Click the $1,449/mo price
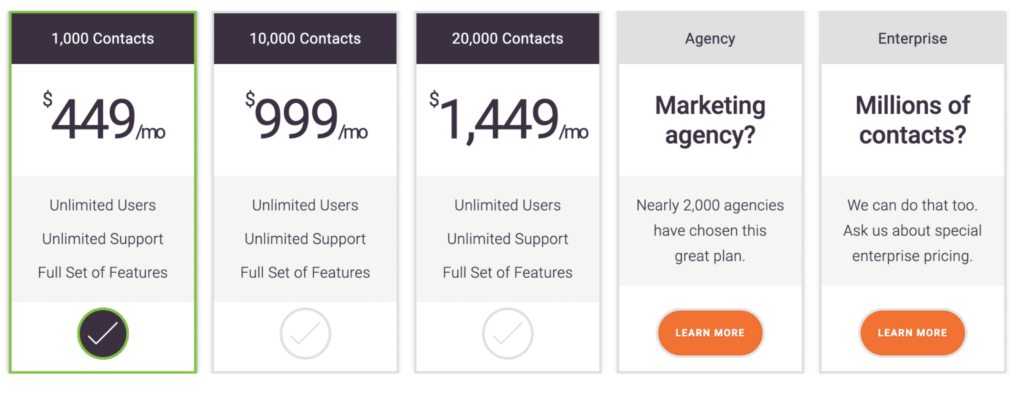 click(509, 118)
